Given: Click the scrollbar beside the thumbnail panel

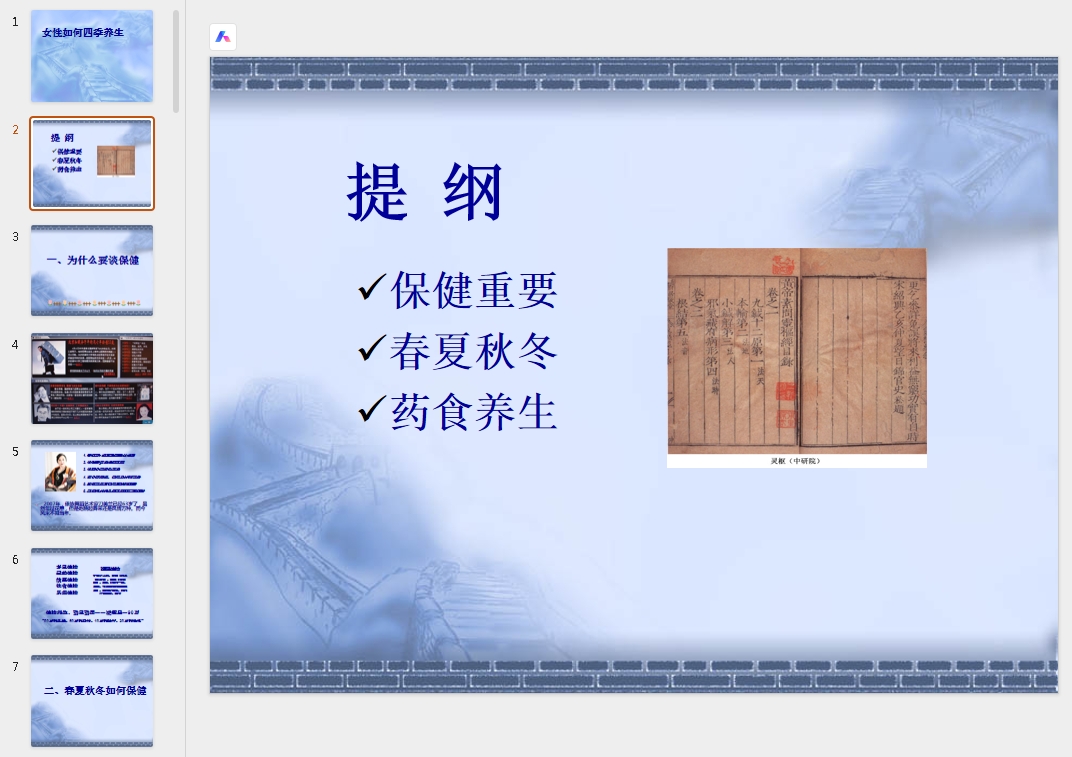Looking at the screenshot, I should (177, 60).
